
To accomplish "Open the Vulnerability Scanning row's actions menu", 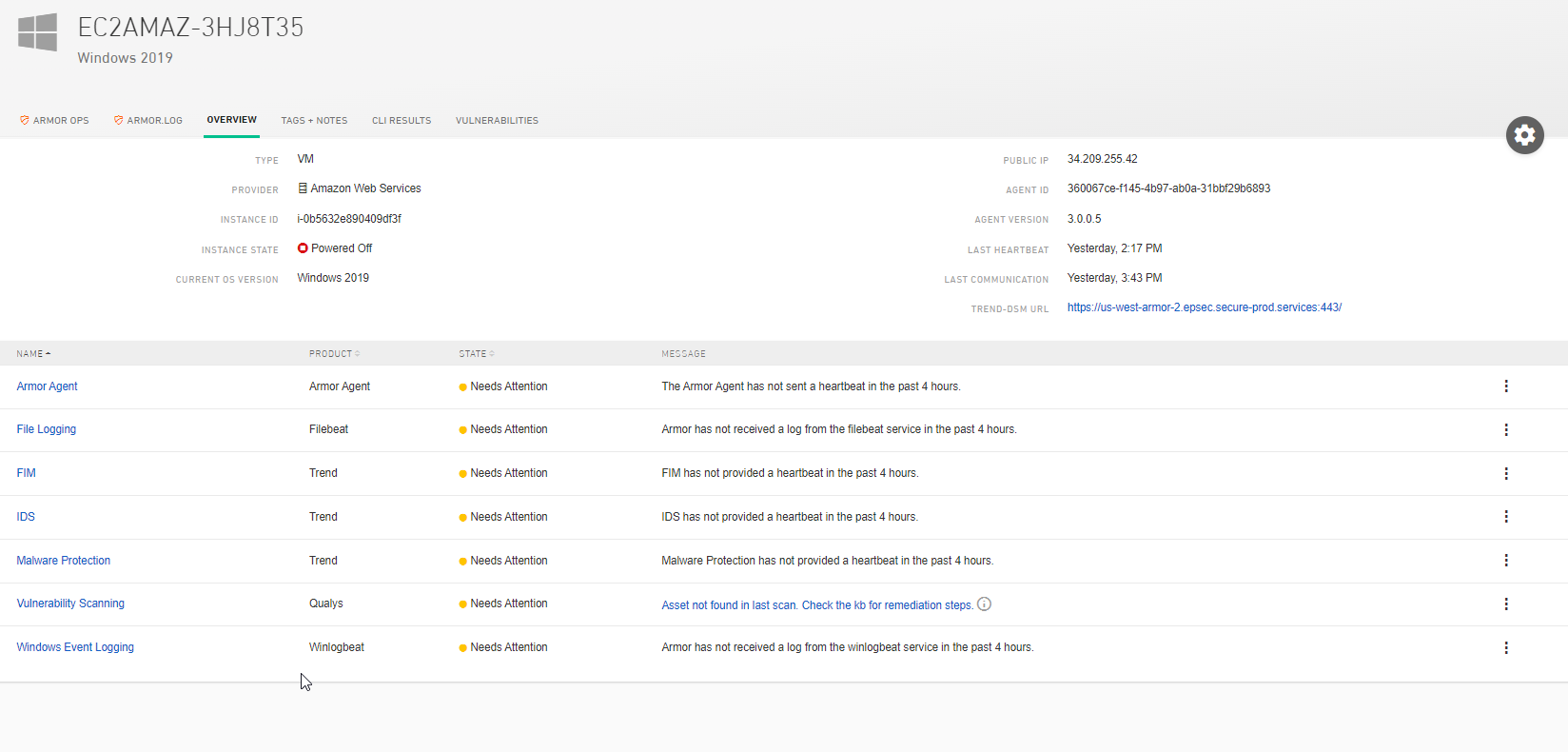I will click(1505, 604).
